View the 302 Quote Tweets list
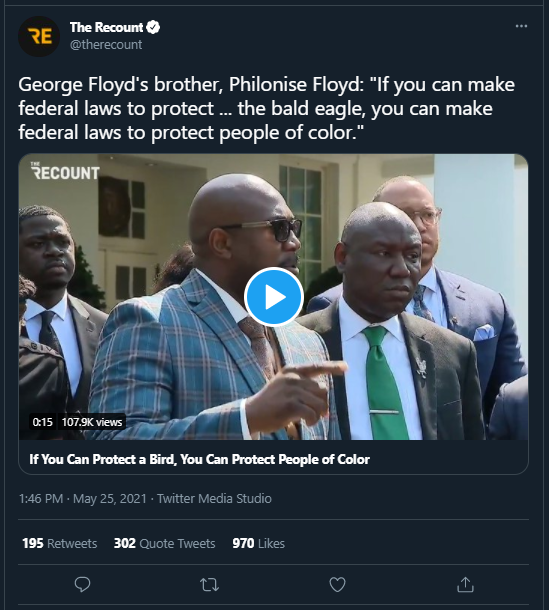 (x=164, y=543)
